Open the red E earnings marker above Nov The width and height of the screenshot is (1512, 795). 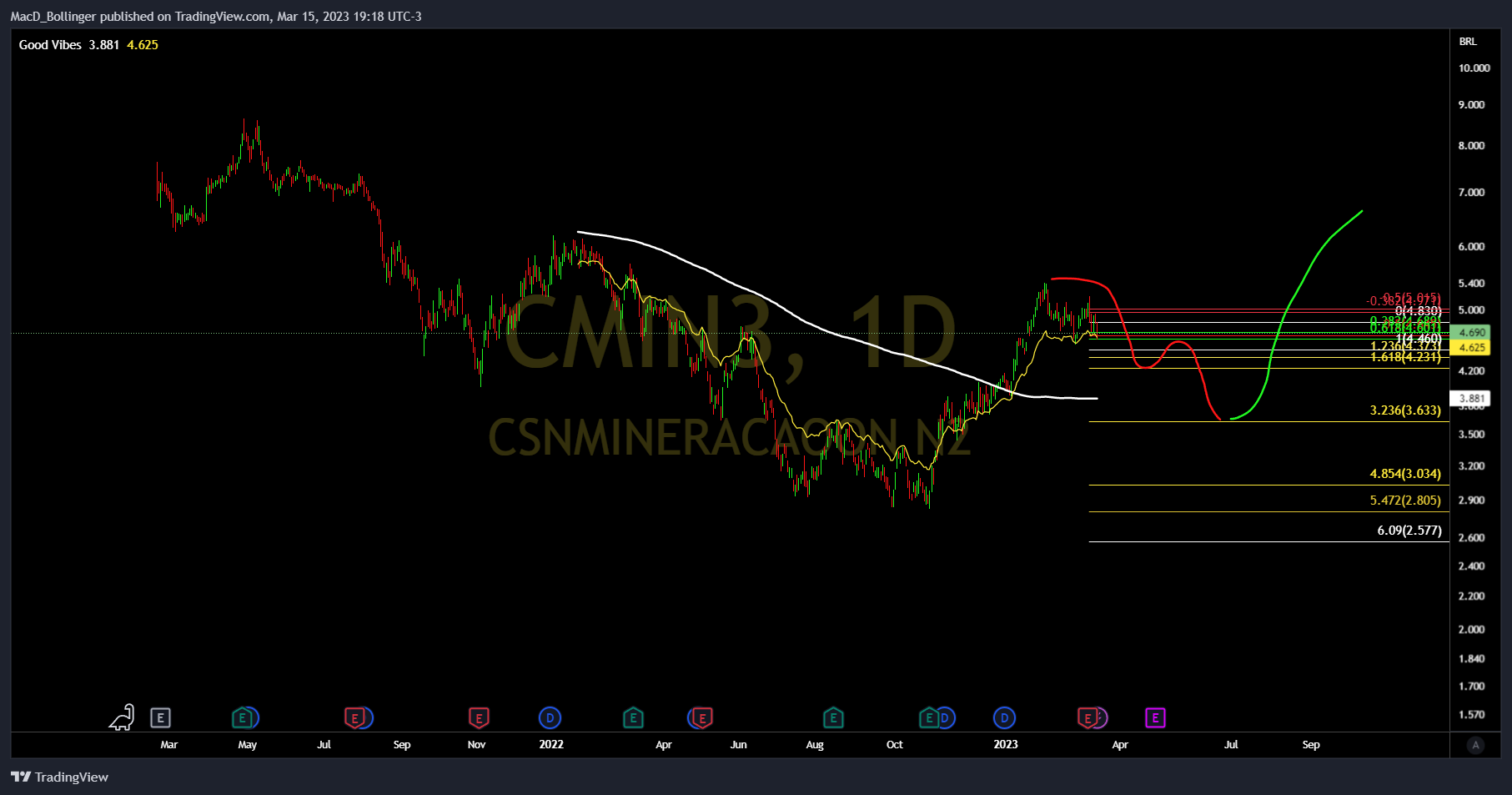tap(479, 717)
